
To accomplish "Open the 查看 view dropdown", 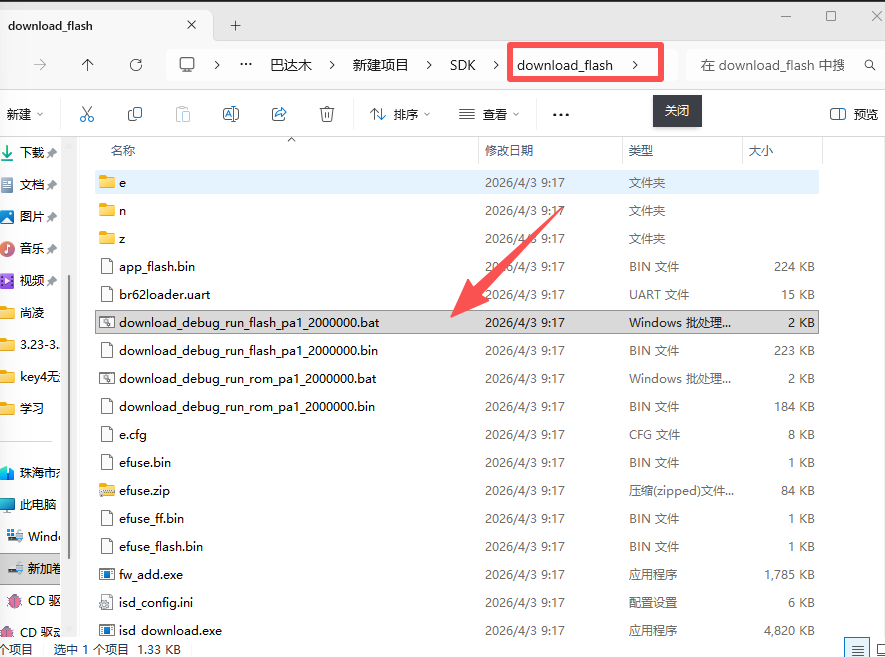I will pos(489,115).
